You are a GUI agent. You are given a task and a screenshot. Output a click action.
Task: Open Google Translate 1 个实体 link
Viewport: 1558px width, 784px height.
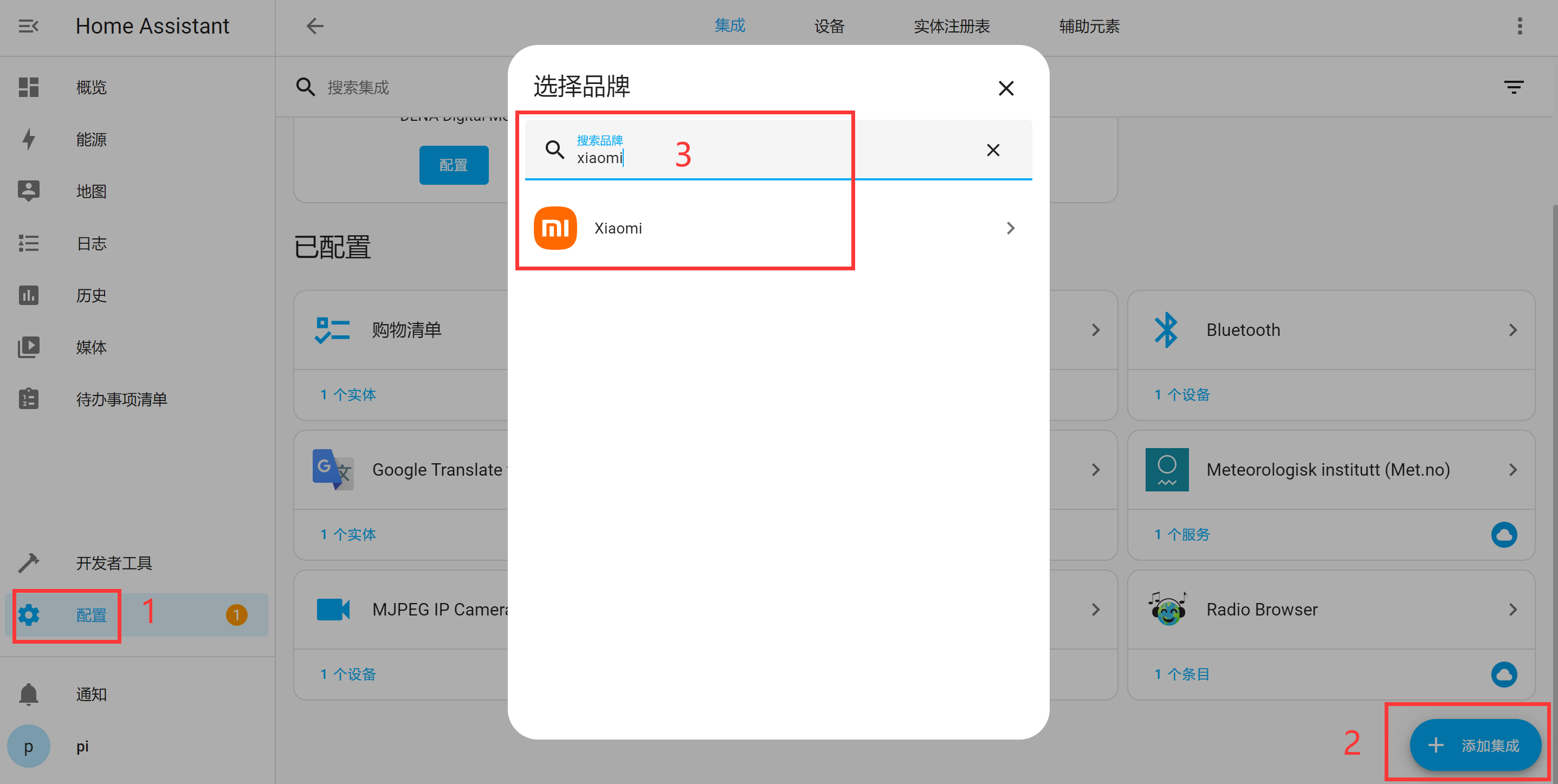coord(348,534)
